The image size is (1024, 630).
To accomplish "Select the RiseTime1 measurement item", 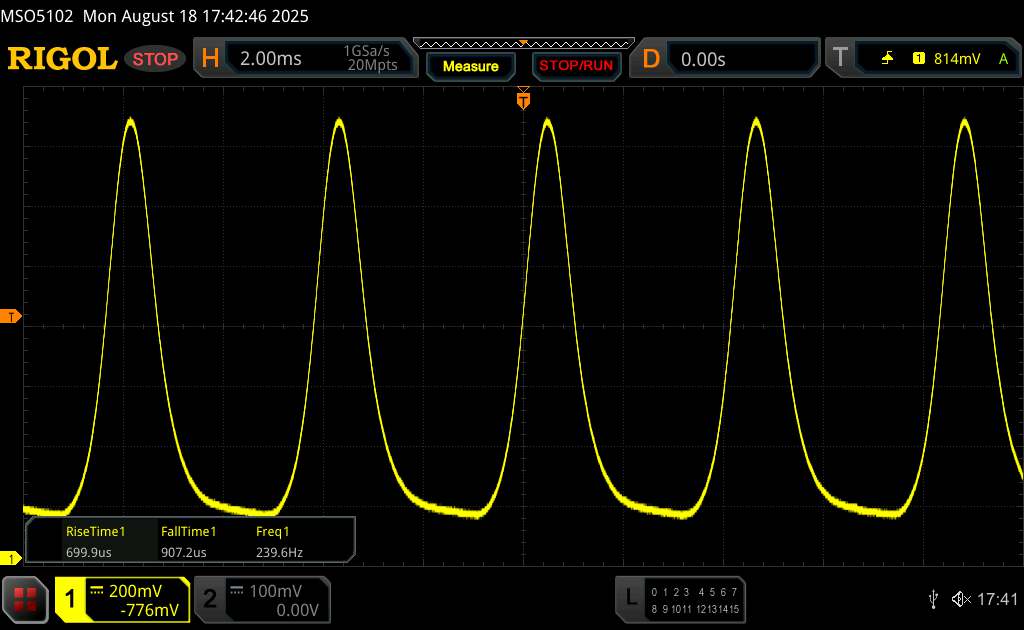I will coord(95,541).
